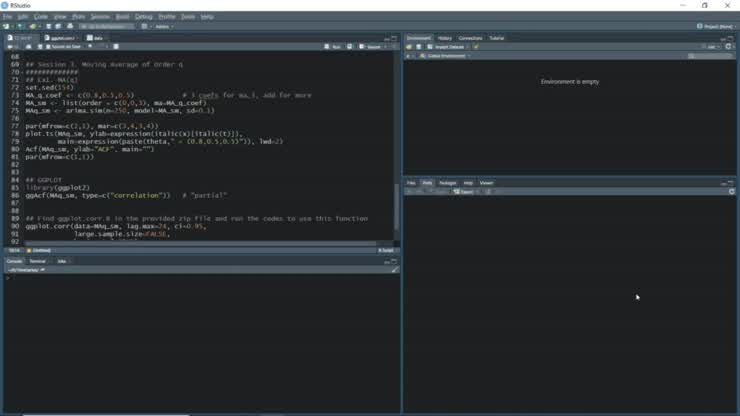Maximize the console pane

click(x=394, y=261)
